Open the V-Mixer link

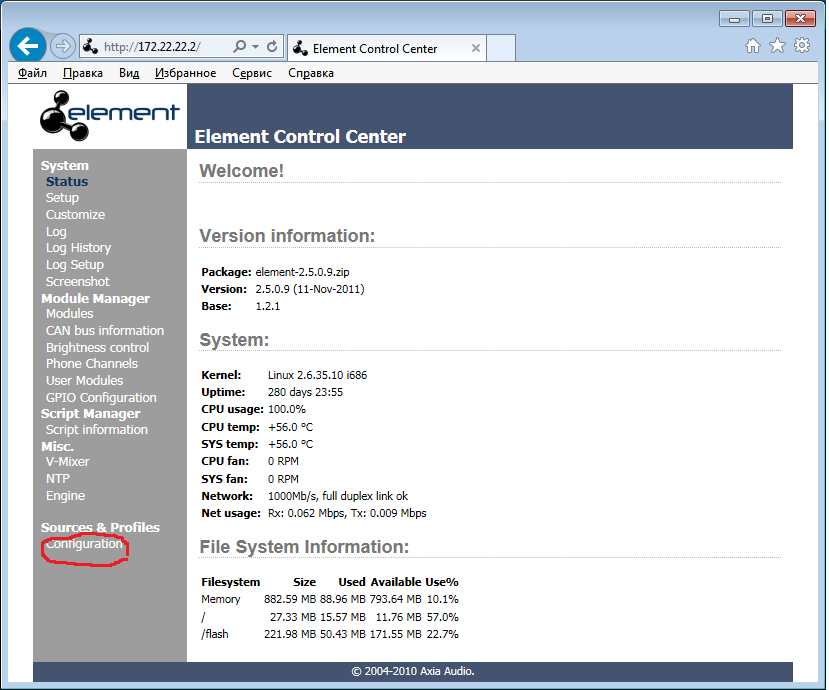[67, 462]
